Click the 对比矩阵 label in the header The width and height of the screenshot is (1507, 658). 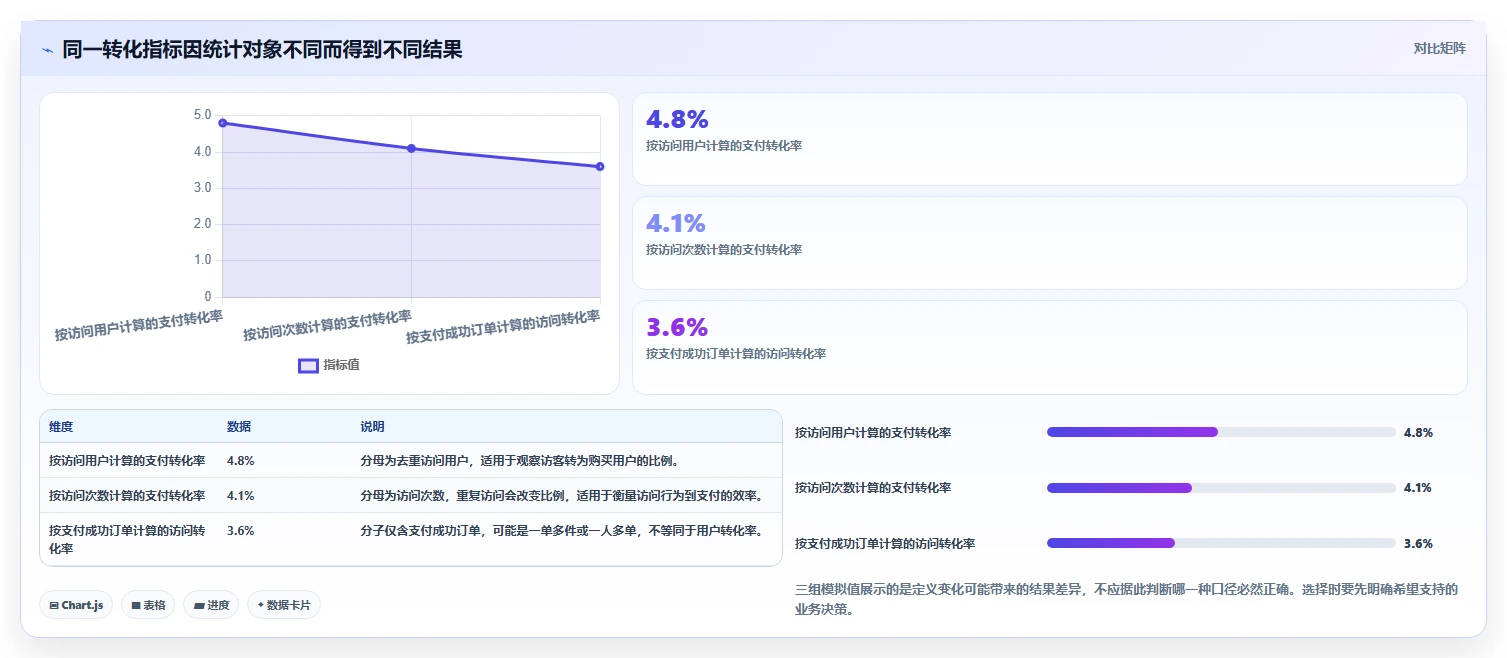pyautogui.click(x=1440, y=48)
